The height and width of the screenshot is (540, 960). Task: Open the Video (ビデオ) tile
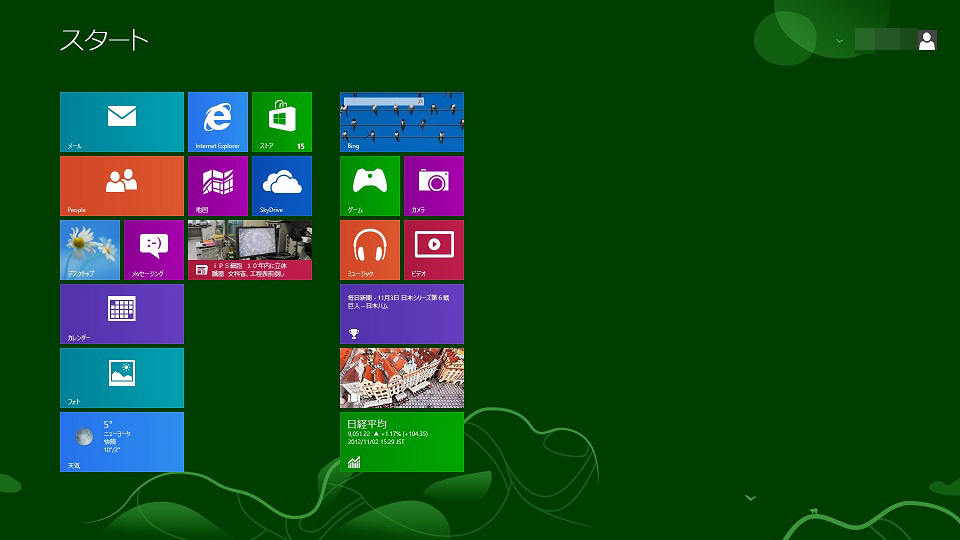pos(434,250)
